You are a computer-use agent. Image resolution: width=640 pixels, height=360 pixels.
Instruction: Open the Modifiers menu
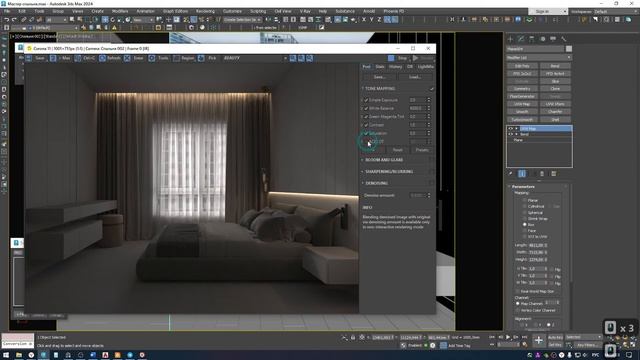pyautogui.click(x=120, y=11)
